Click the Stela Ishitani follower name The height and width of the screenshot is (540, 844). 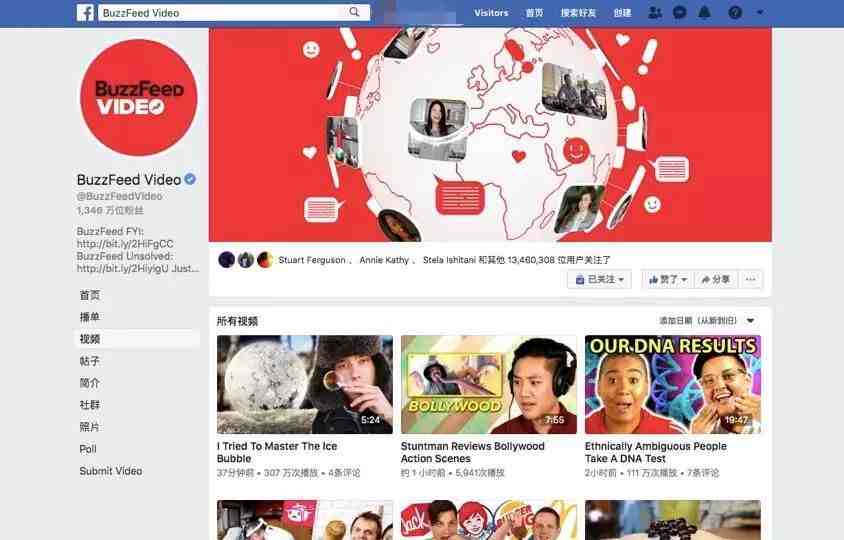449,260
